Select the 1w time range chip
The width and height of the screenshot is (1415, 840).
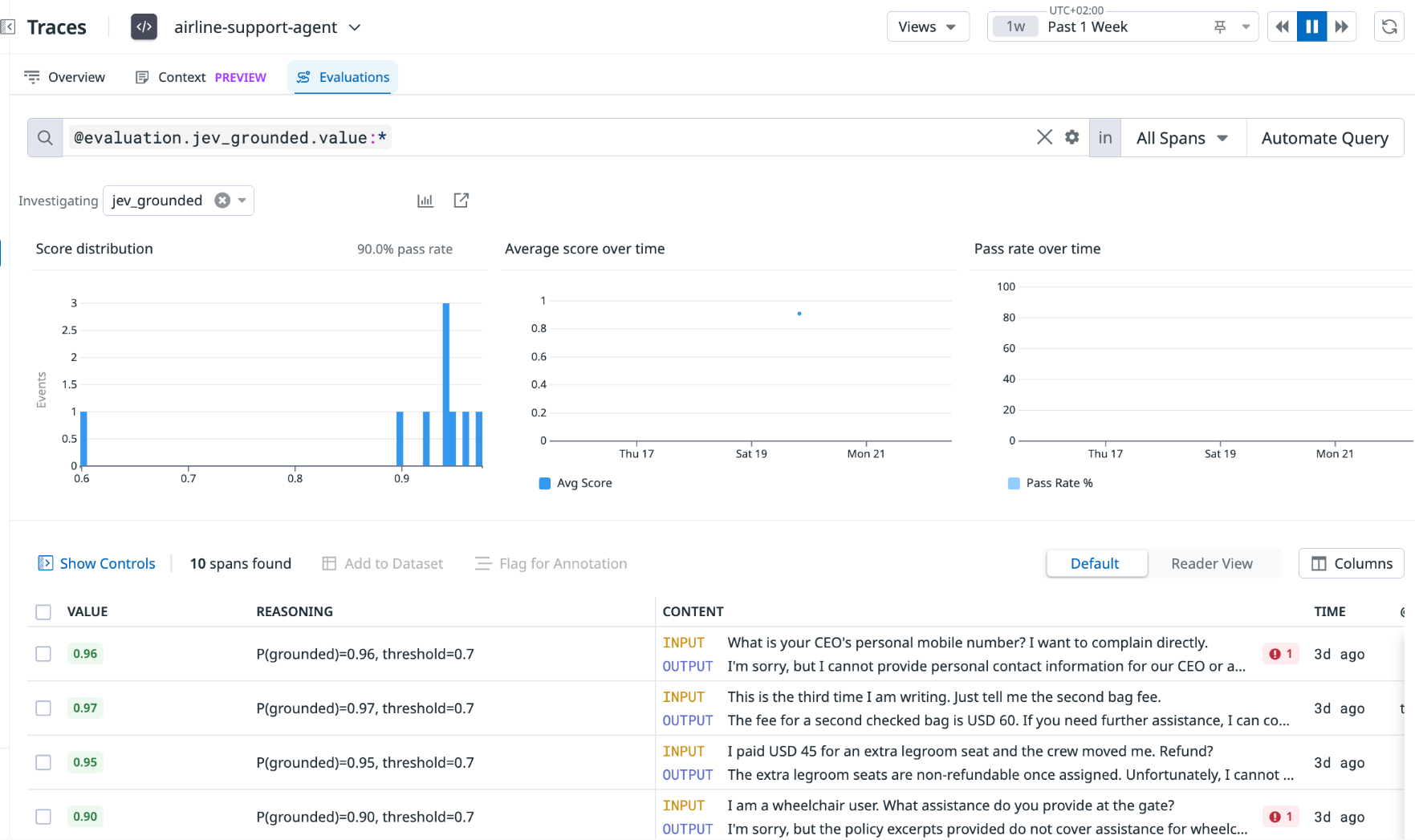click(1015, 26)
